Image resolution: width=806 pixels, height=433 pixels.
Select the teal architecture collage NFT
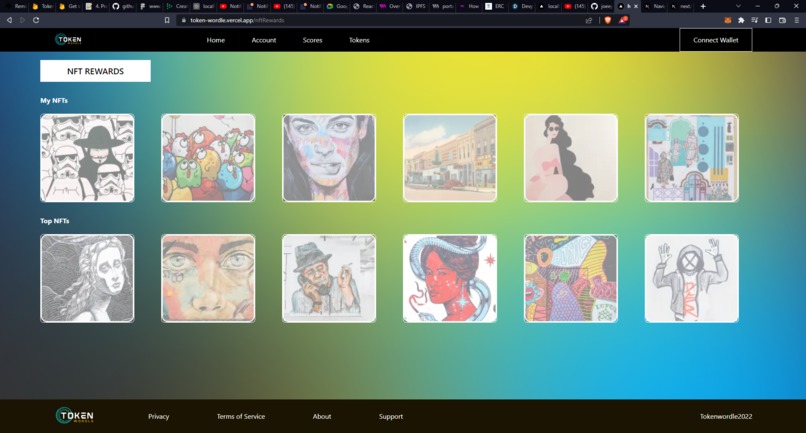pyautogui.click(x=692, y=158)
